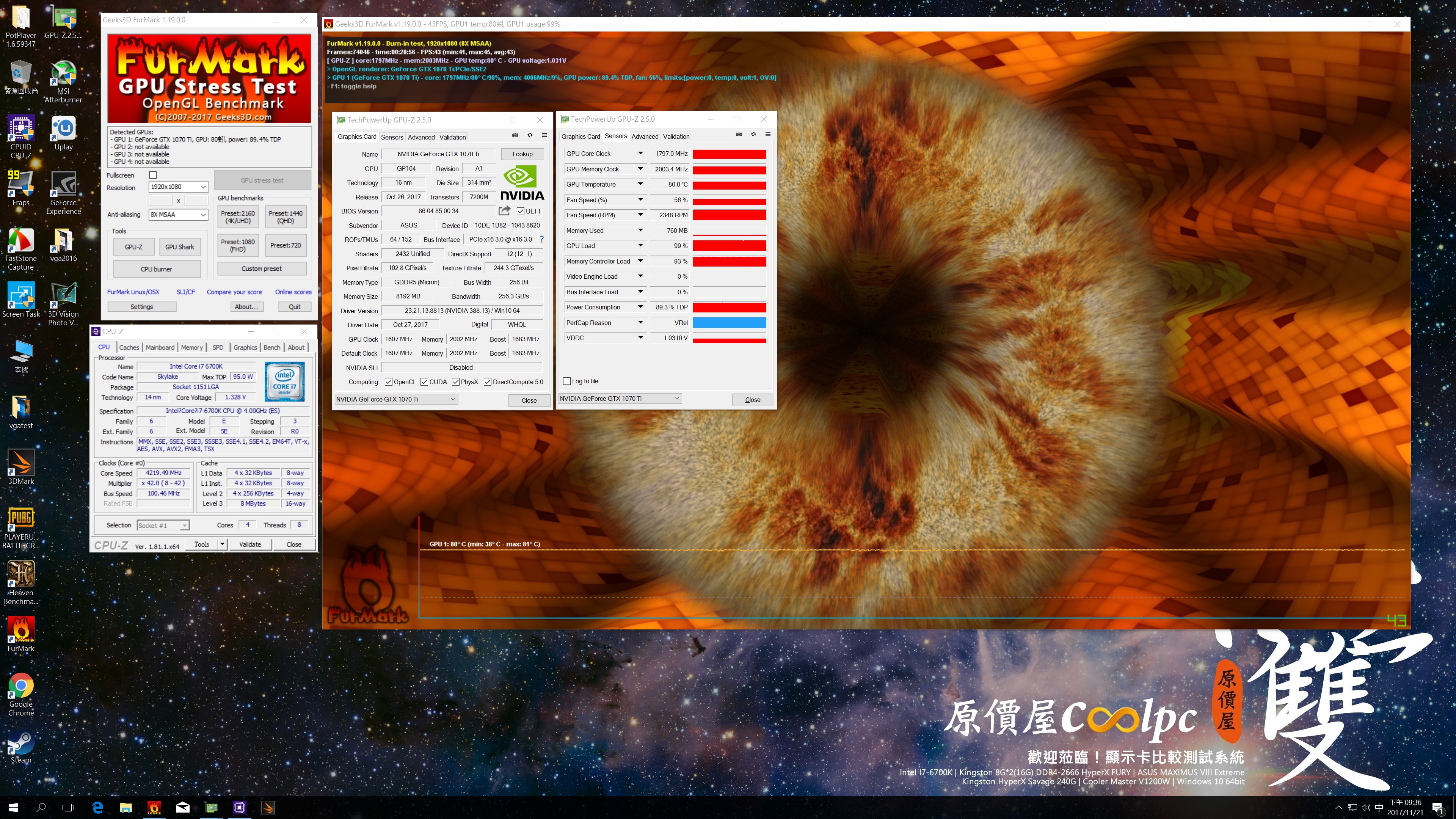The image size is (1456, 819).
Task: Click the Lookup button in GPU-Z
Action: tap(522, 154)
